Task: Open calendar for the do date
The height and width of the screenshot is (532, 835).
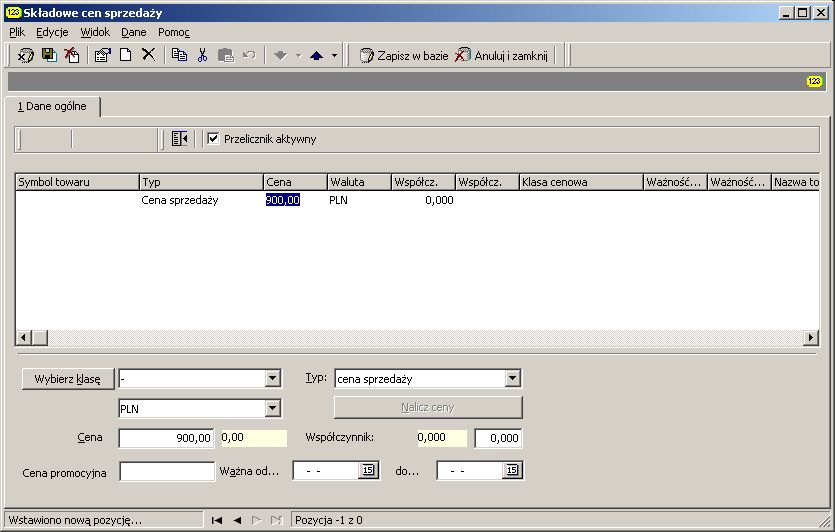Action: coord(512,470)
